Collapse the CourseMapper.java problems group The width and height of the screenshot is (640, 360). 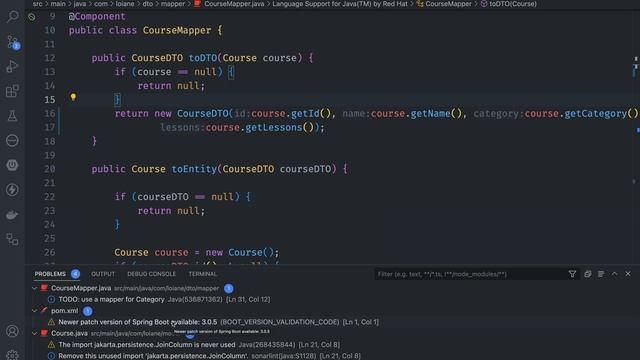click(x=35, y=288)
